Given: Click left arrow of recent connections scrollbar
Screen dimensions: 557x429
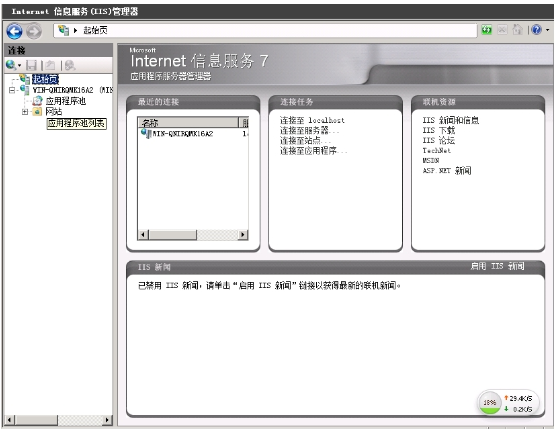Looking at the screenshot, I should pyautogui.click(x=144, y=234).
